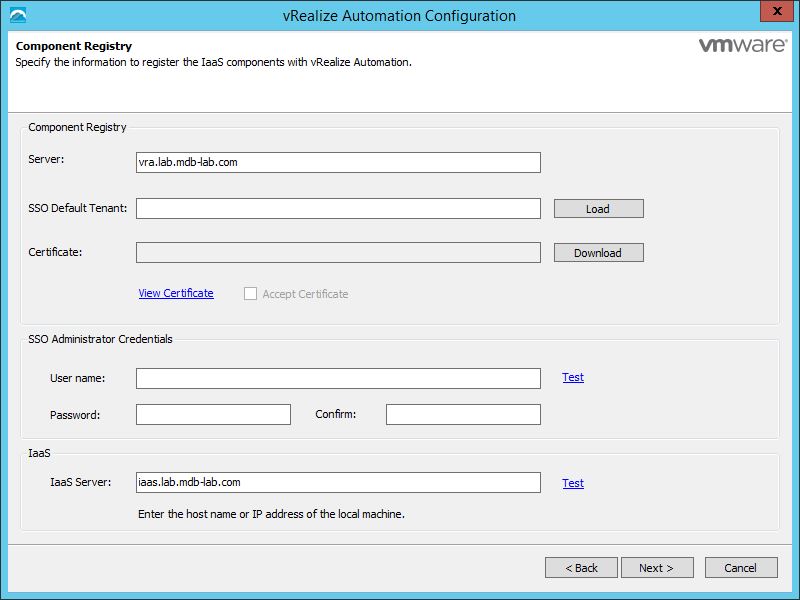Test the SSO administrator credentials

tap(573, 377)
